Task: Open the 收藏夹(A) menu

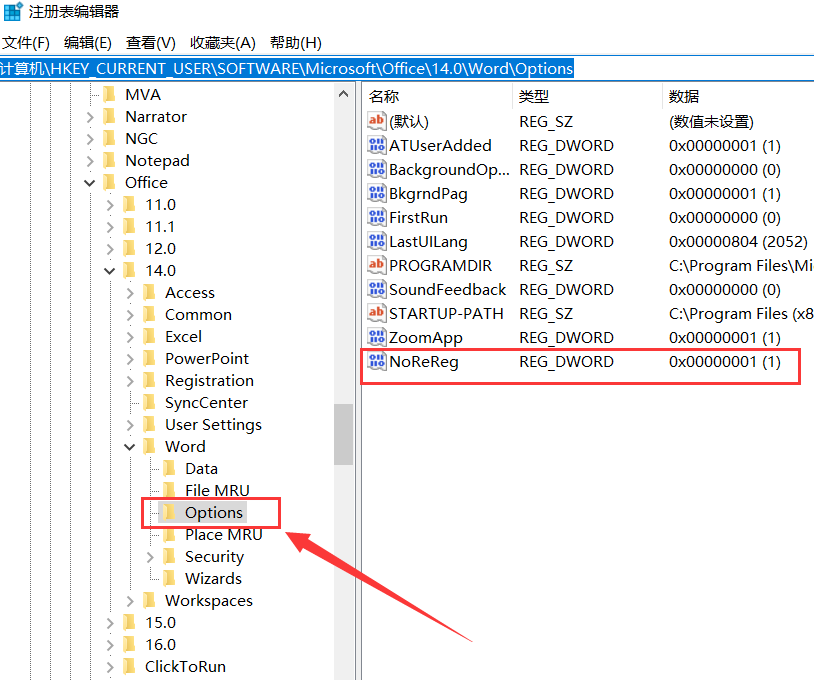Action: tap(223, 43)
